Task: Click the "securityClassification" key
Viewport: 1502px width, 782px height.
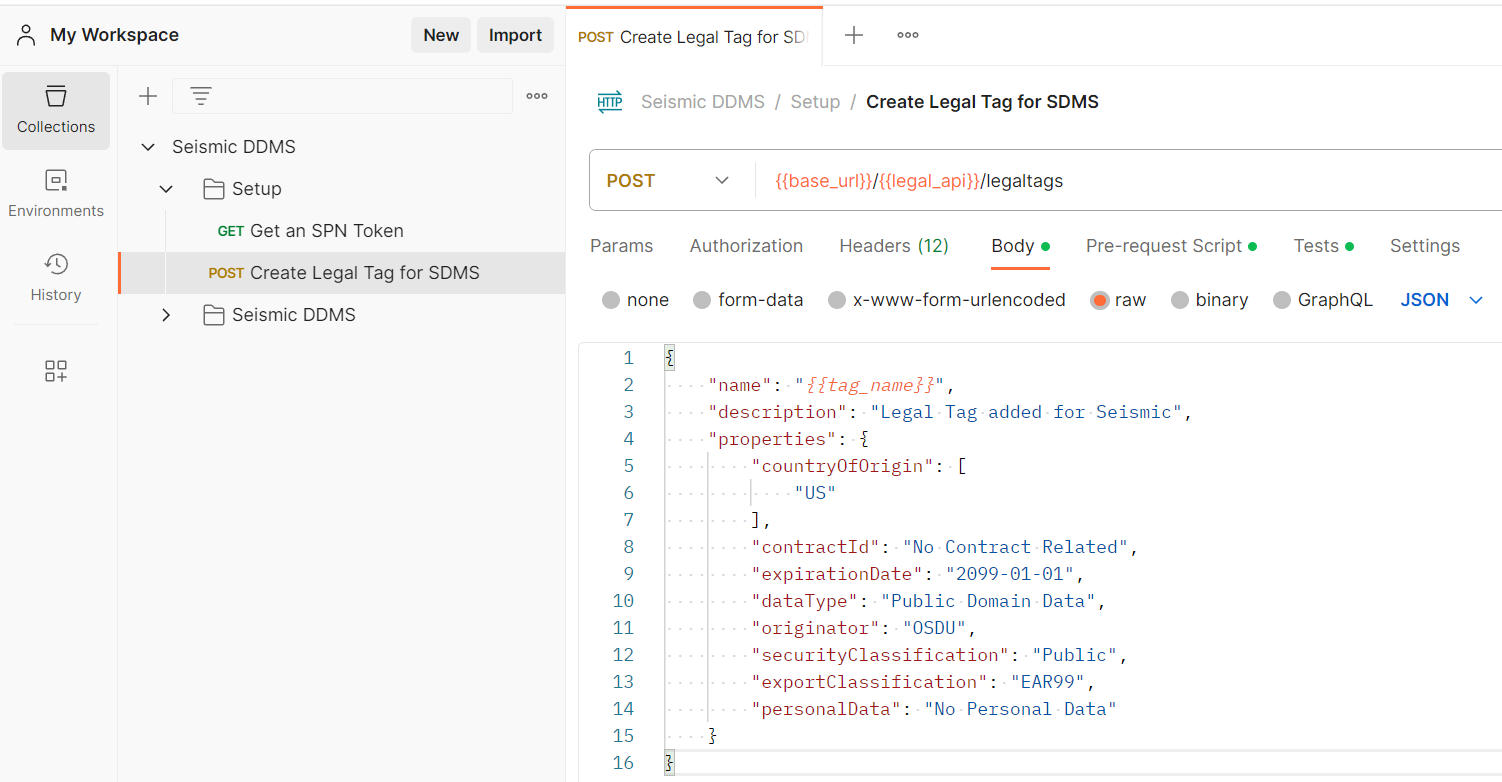Action: [881, 655]
